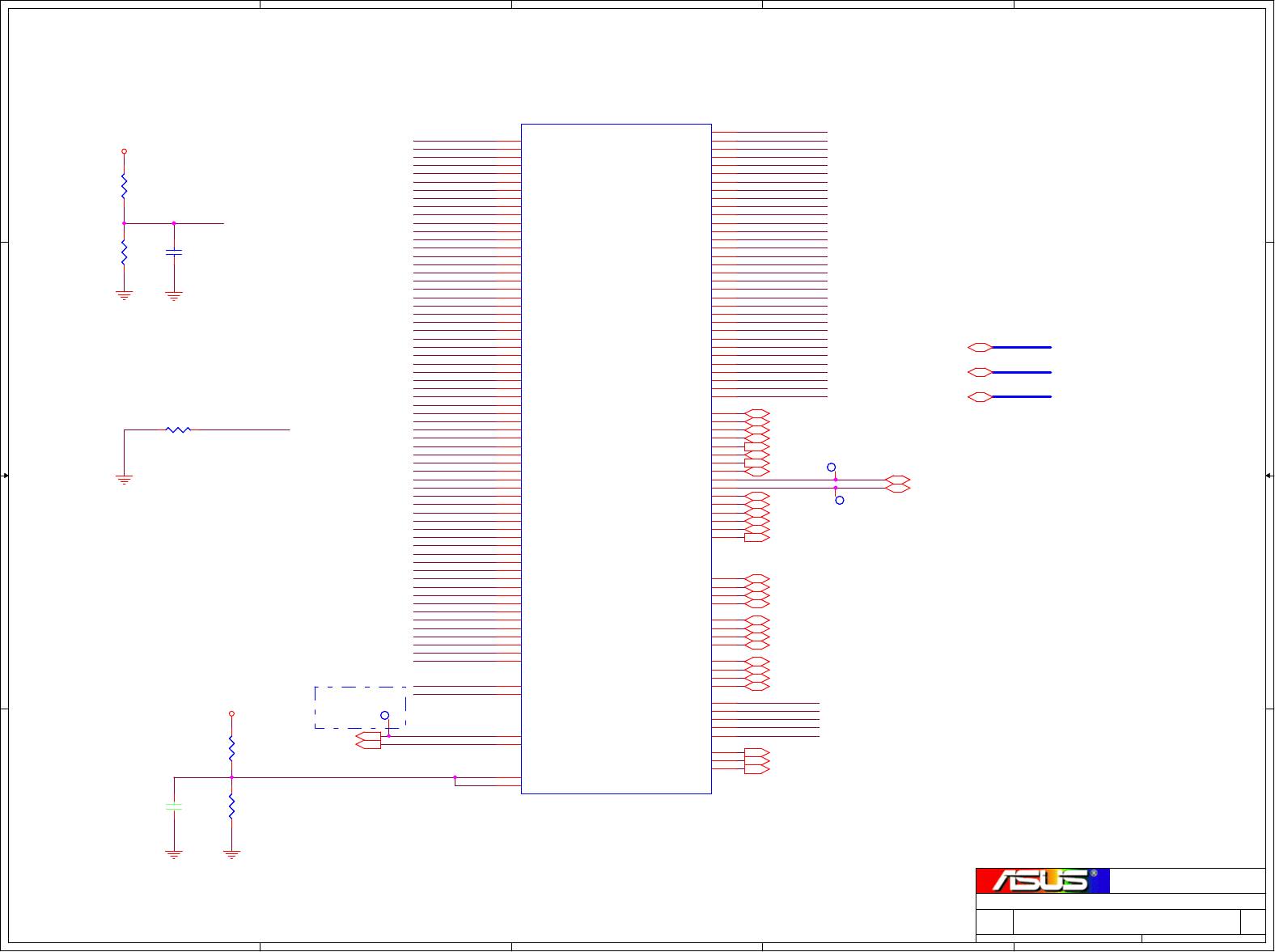
Task: Select the ground symbol under the bottom-left lower resistor
Action: click(231, 854)
